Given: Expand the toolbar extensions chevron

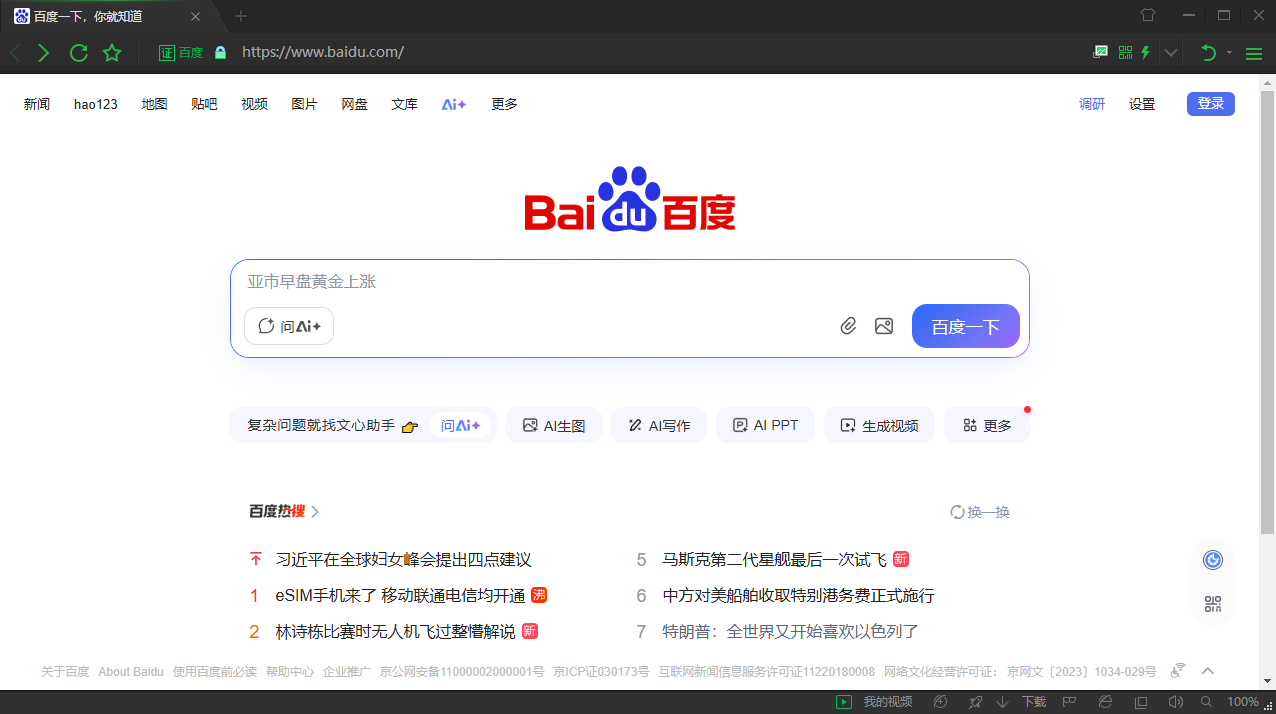Looking at the screenshot, I should [1171, 52].
